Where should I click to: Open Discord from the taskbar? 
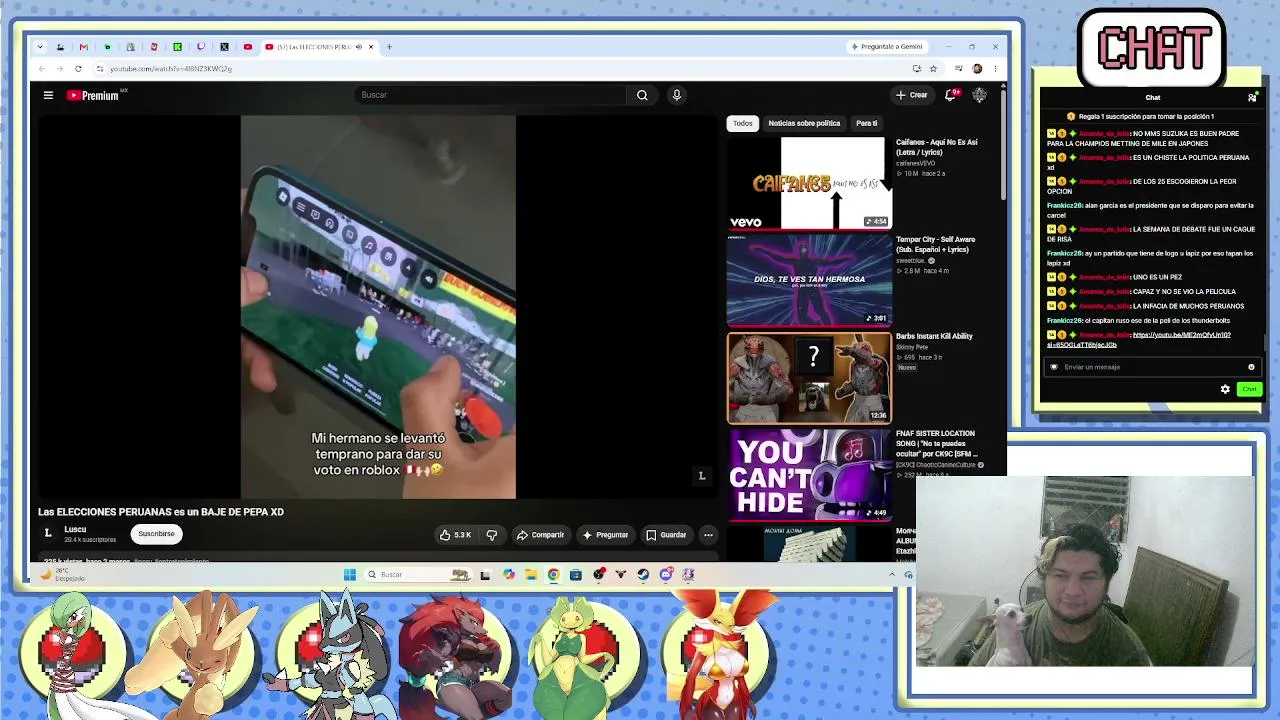[666, 574]
